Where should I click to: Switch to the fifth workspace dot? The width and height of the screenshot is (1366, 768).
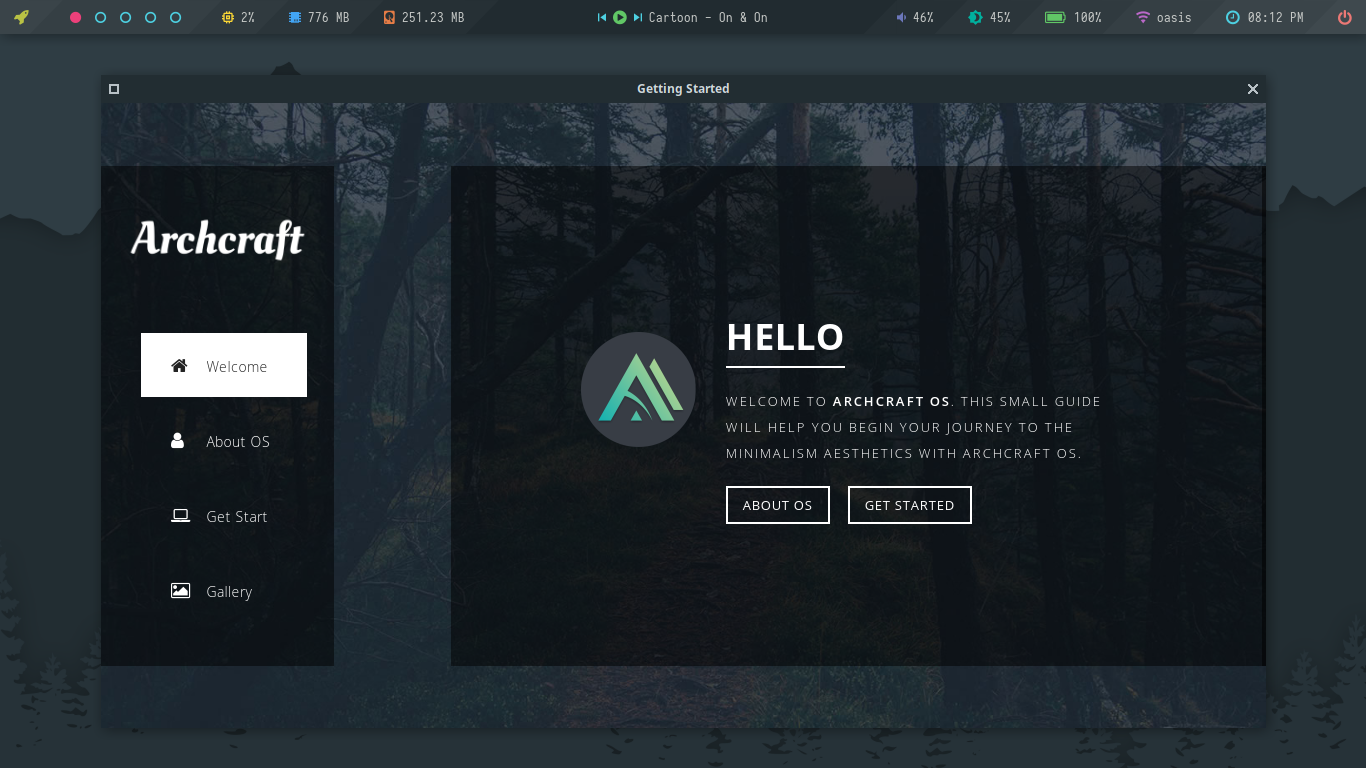coord(175,18)
